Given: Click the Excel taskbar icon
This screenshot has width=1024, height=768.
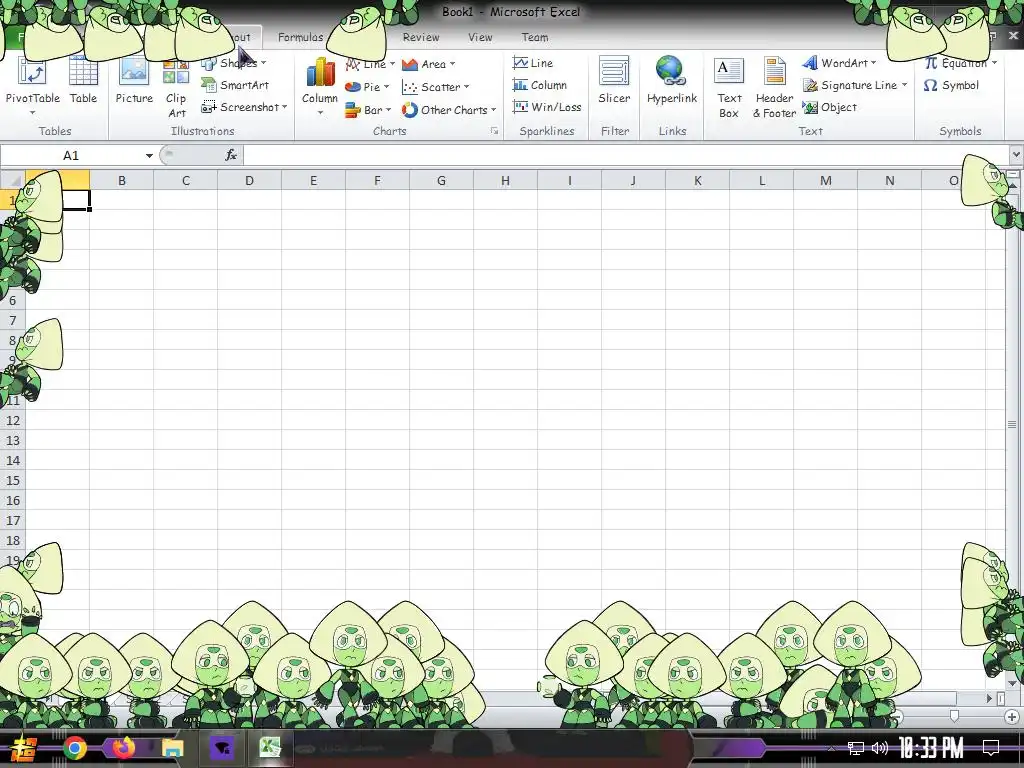Looking at the screenshot, I should [269, 748].
